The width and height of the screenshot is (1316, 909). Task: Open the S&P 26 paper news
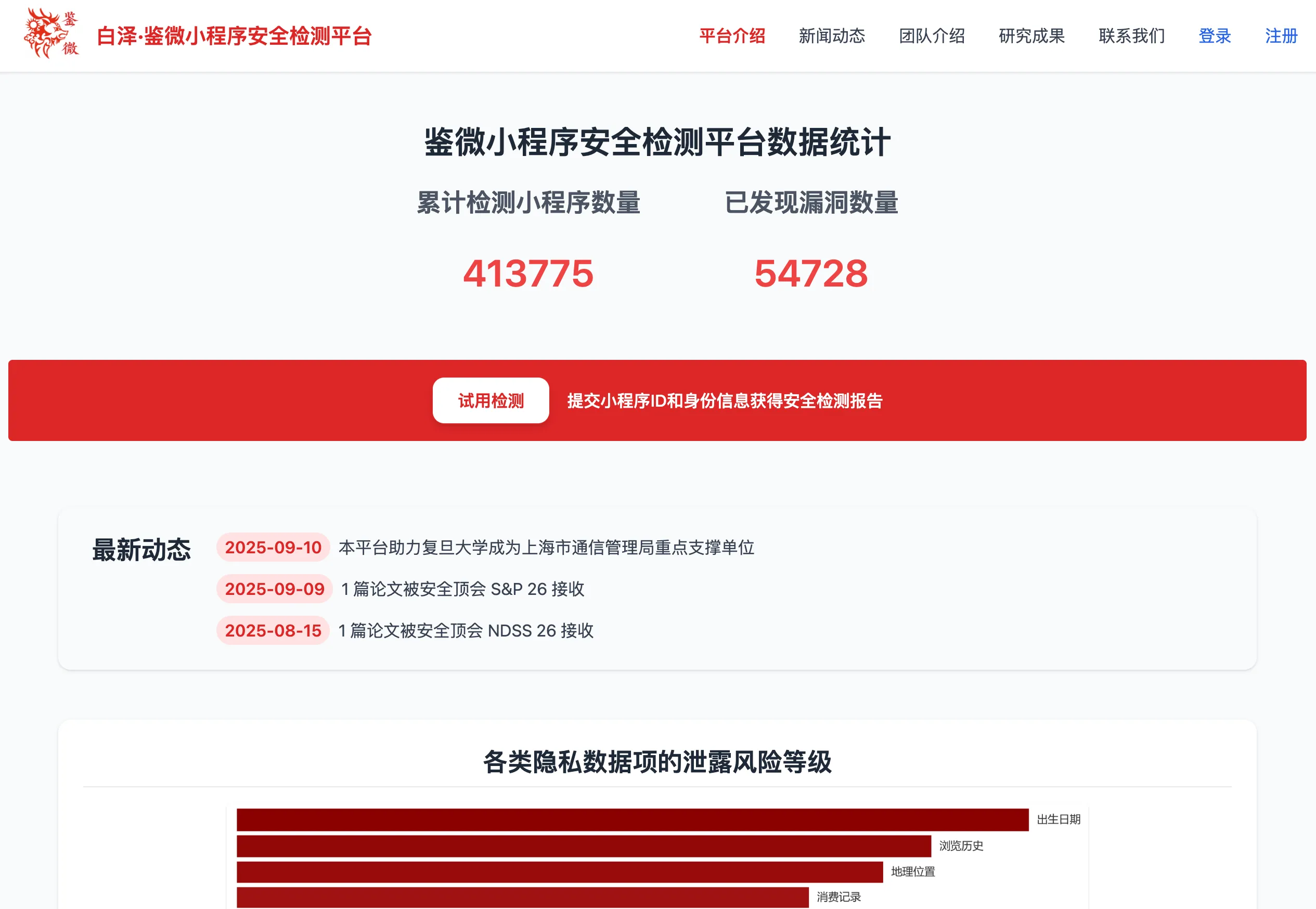pos(462,589)
